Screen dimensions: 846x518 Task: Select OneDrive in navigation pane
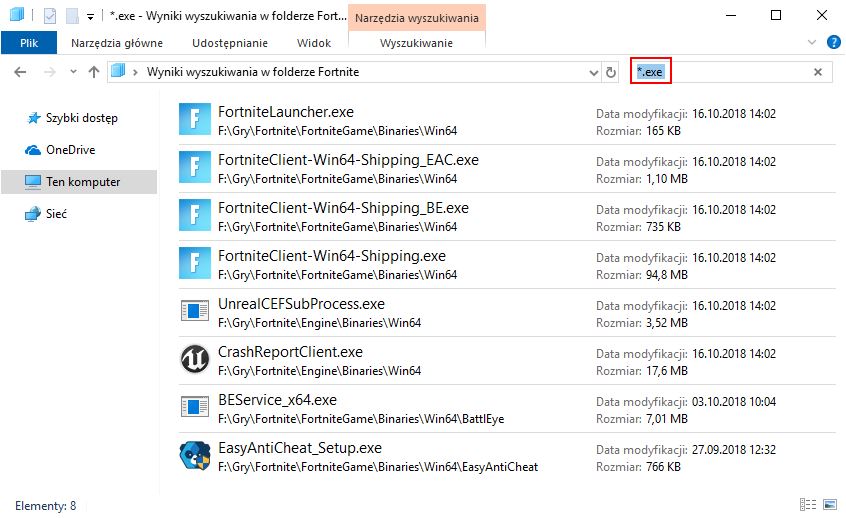[x=71, y=149]
